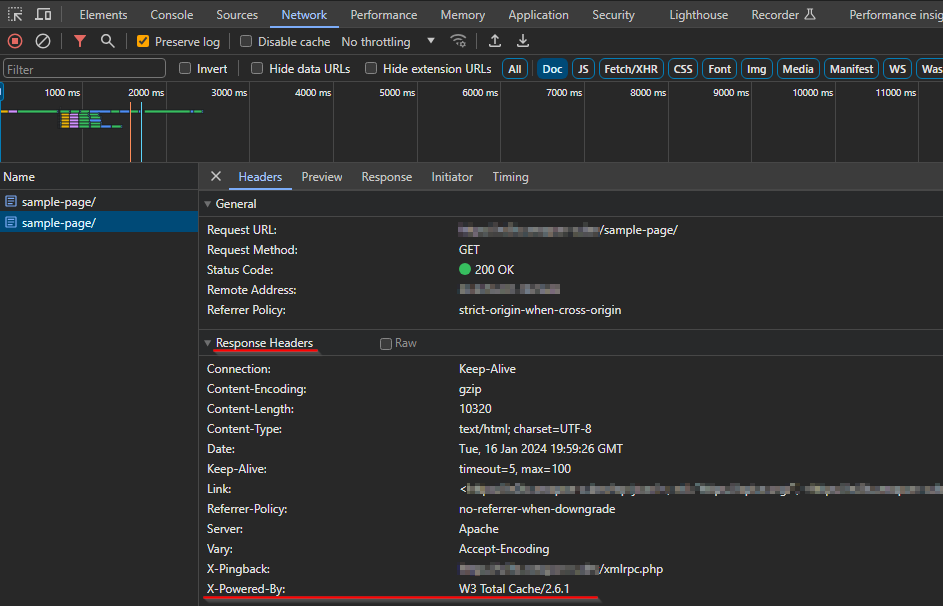This screenshot has height=606, width=943.
Task: Click the import HAR upload icon
Action: coord(494,41)
